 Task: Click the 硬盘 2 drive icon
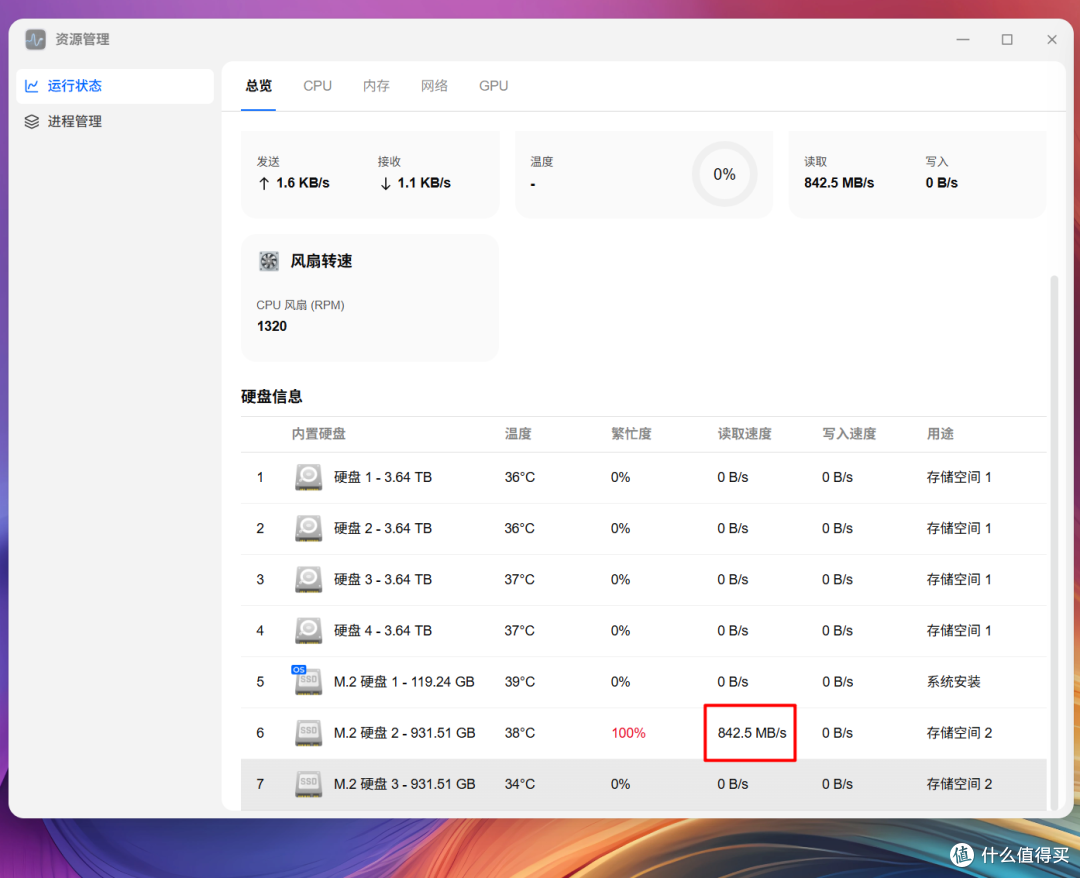(309, 528)
